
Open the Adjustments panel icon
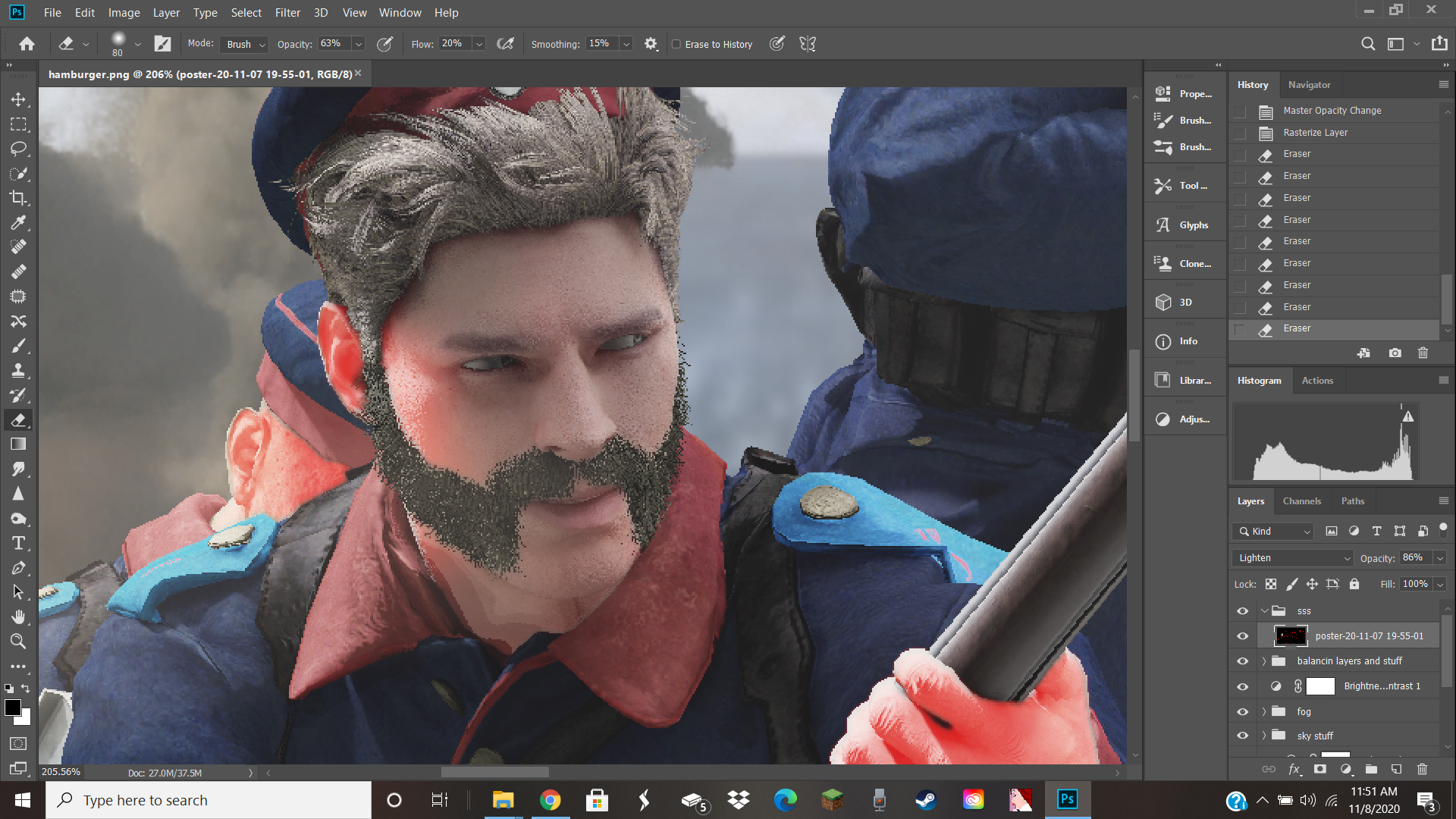(1163, 419)
